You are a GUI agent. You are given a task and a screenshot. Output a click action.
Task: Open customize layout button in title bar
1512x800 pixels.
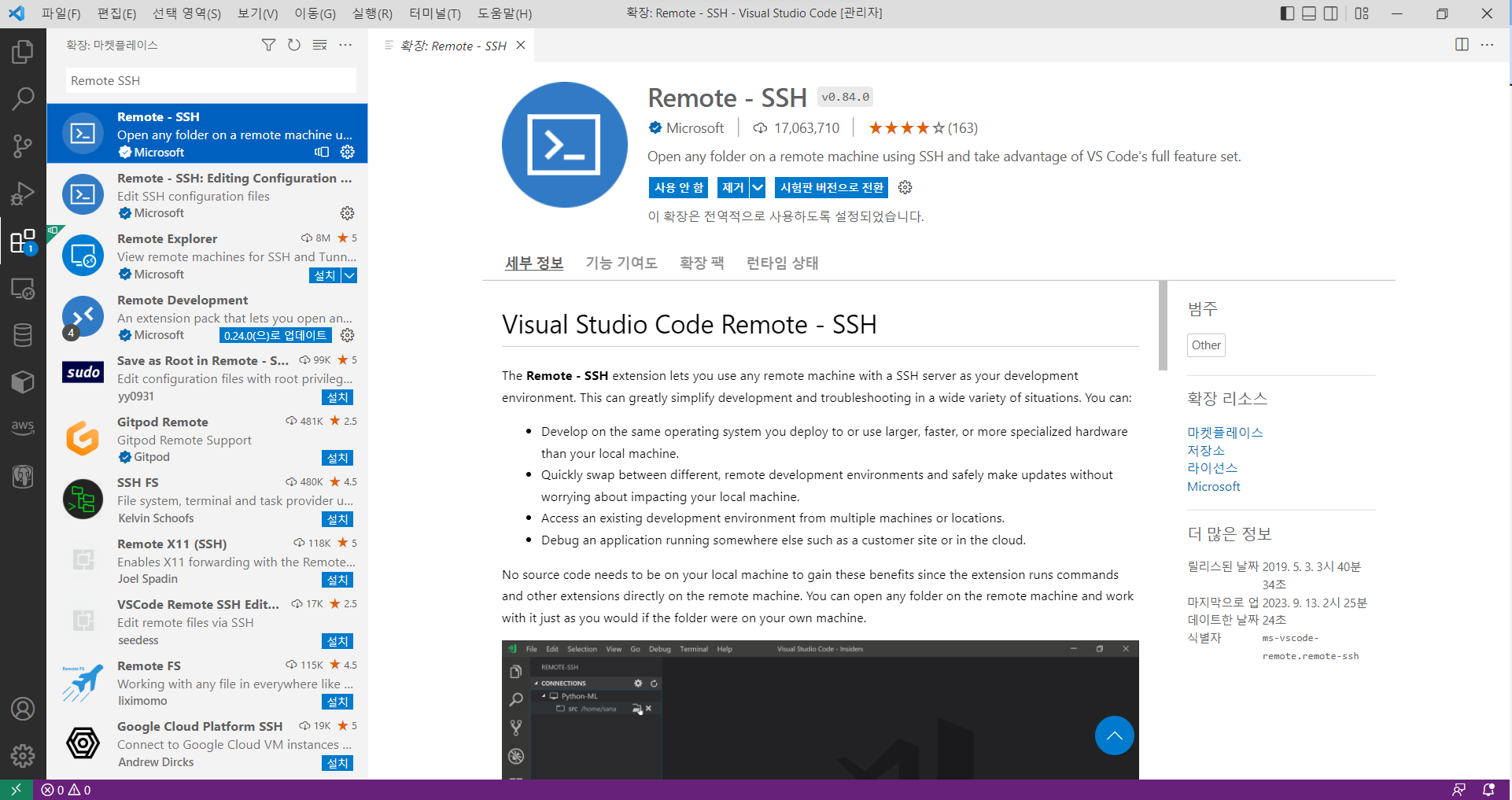(x=1362, y=13)
